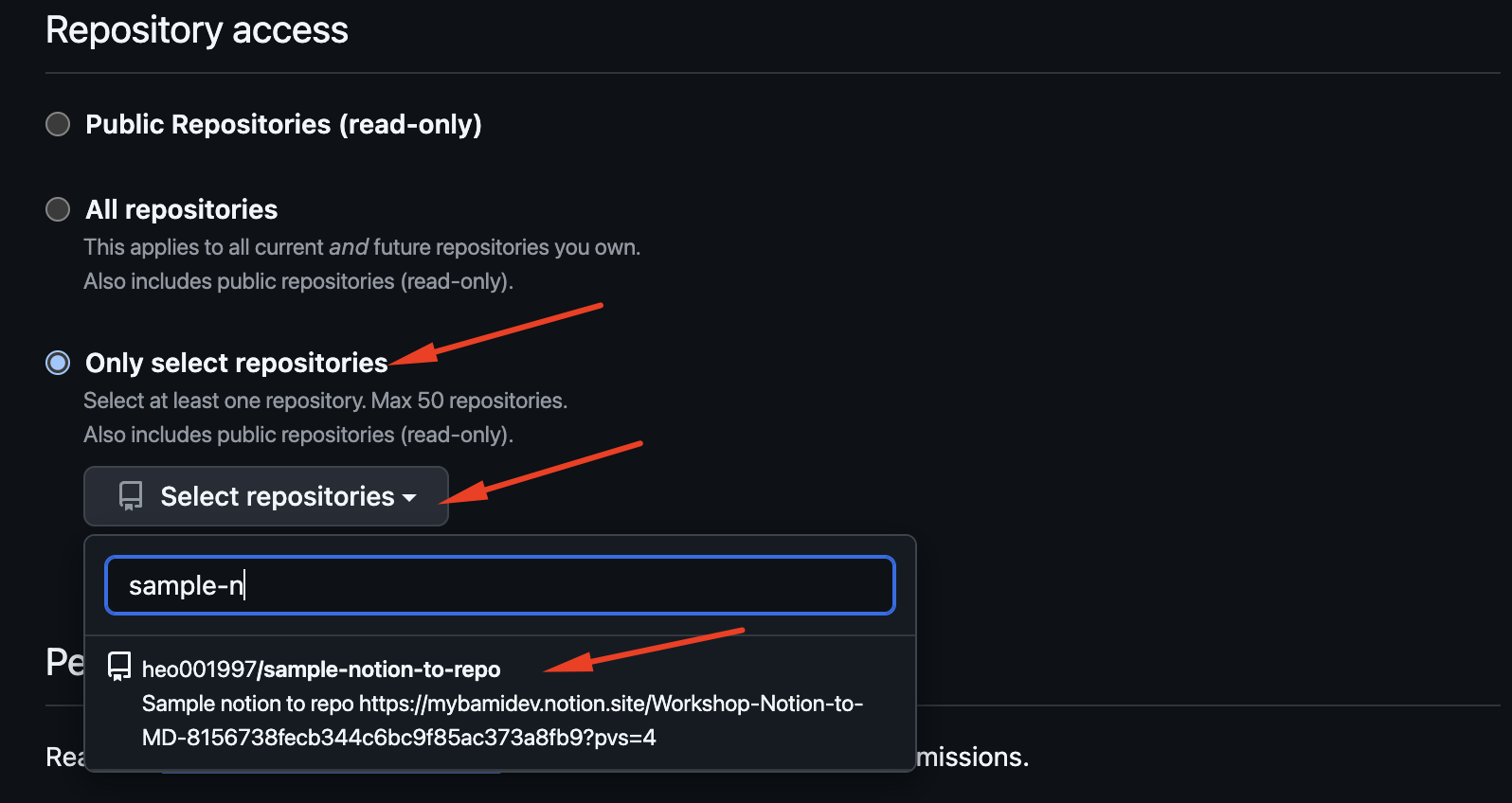Click "Also includes public repositories" under Only select
1512x803 pixels.
297,435
